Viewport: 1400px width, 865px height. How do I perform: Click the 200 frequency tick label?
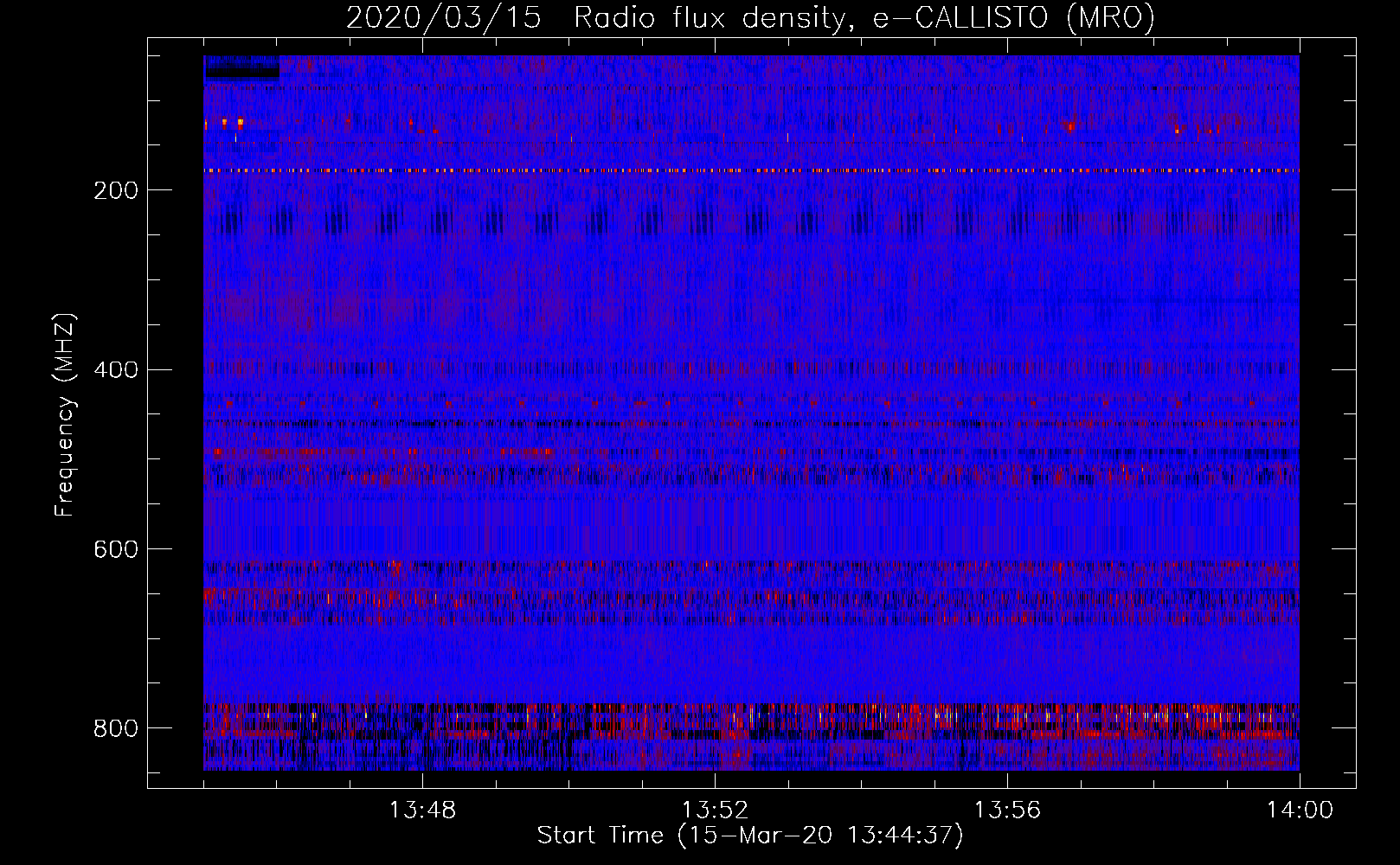116,190
